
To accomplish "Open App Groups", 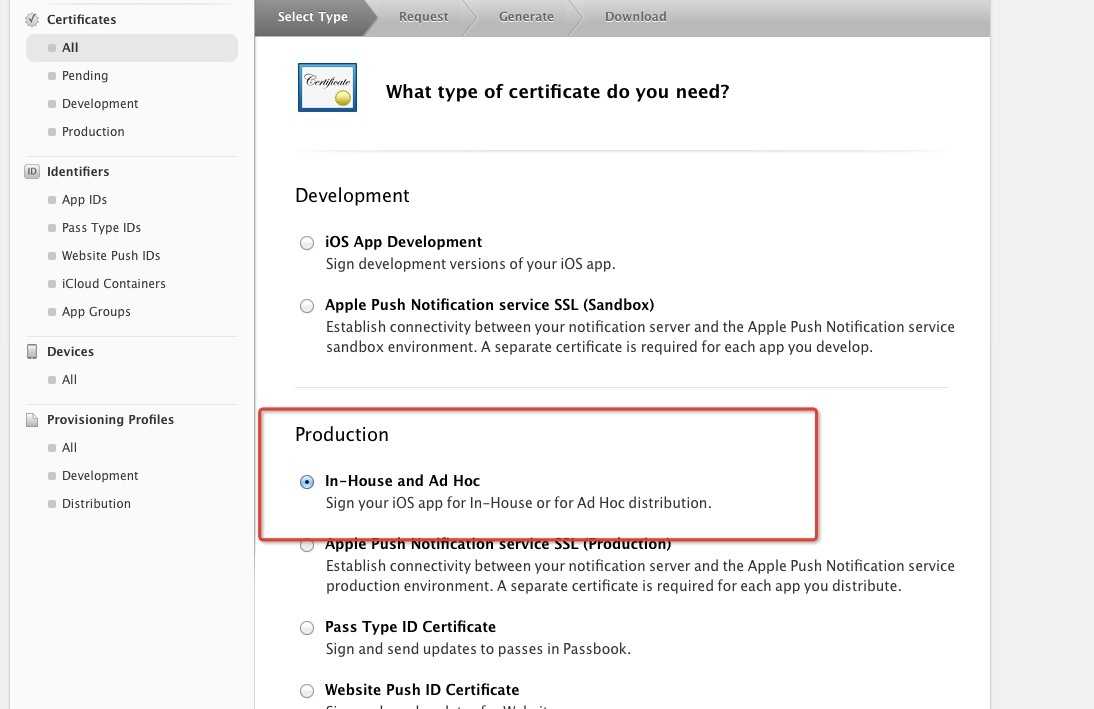I will coord(96,311).
